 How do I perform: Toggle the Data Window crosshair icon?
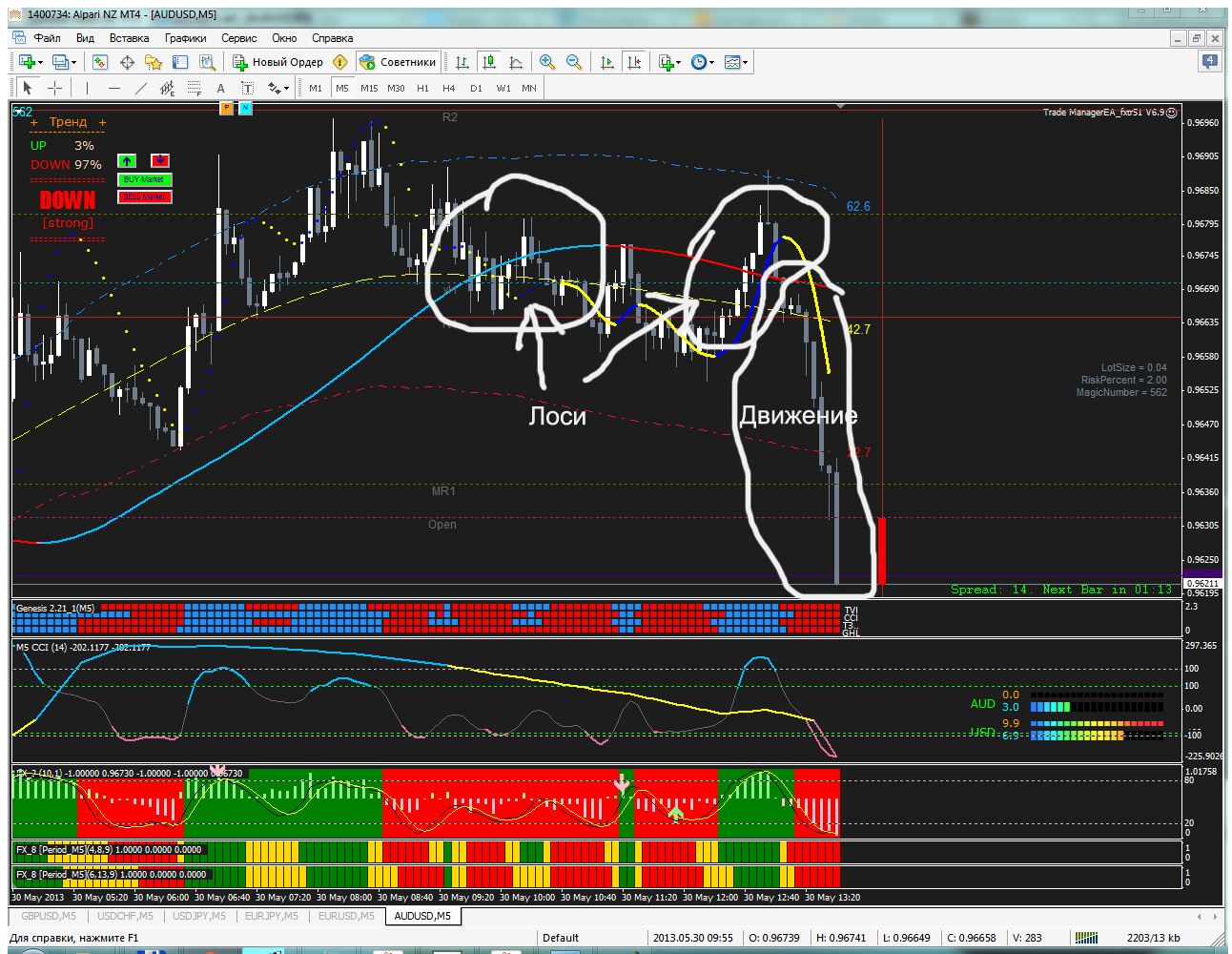pos(127,62)
